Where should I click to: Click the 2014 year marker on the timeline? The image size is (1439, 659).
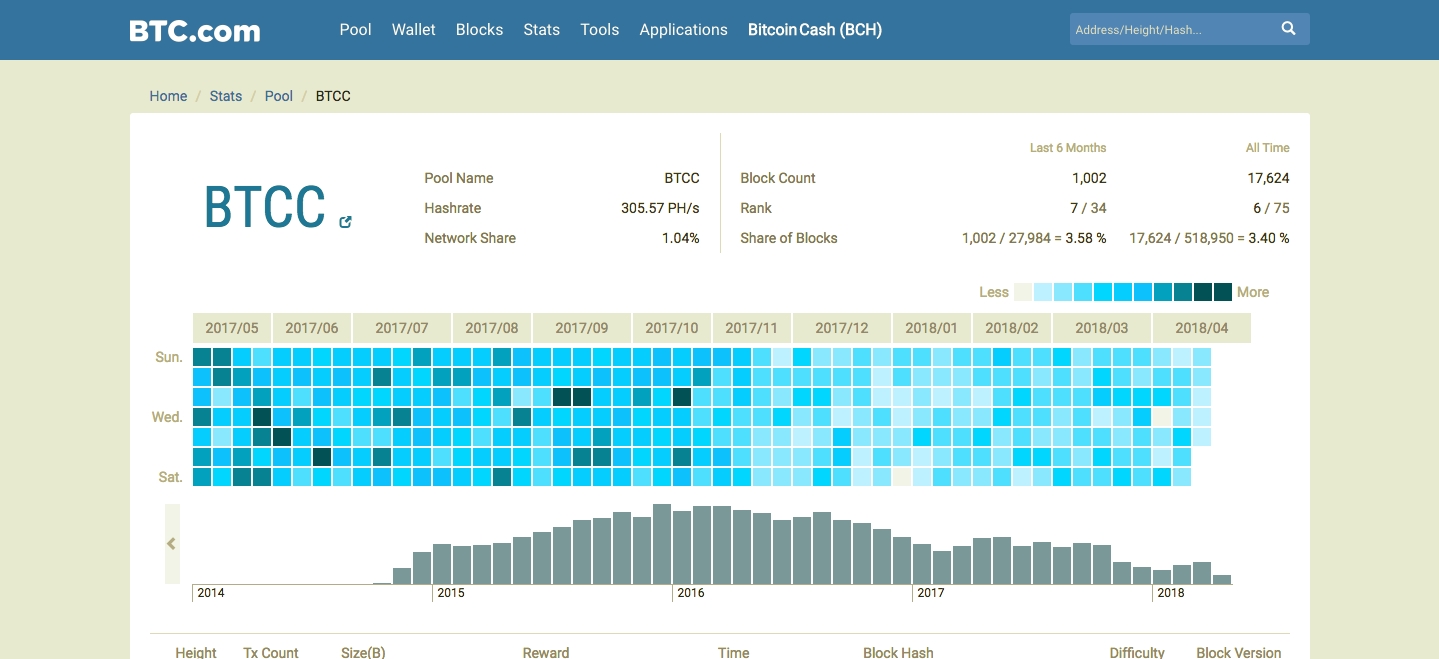[x=211, y=593]
